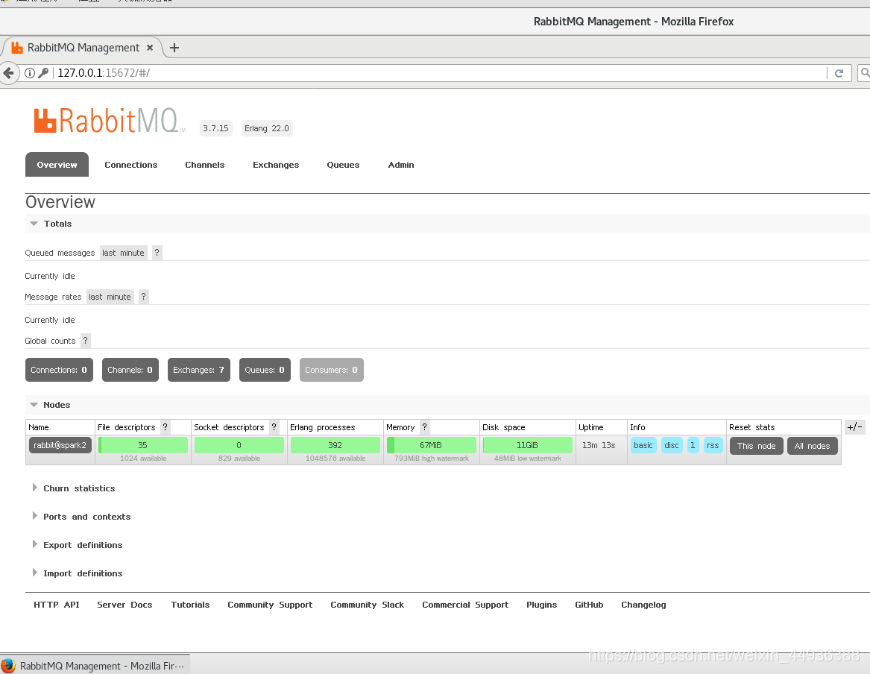Click the Firefox back arrow button

pos(8,73)
